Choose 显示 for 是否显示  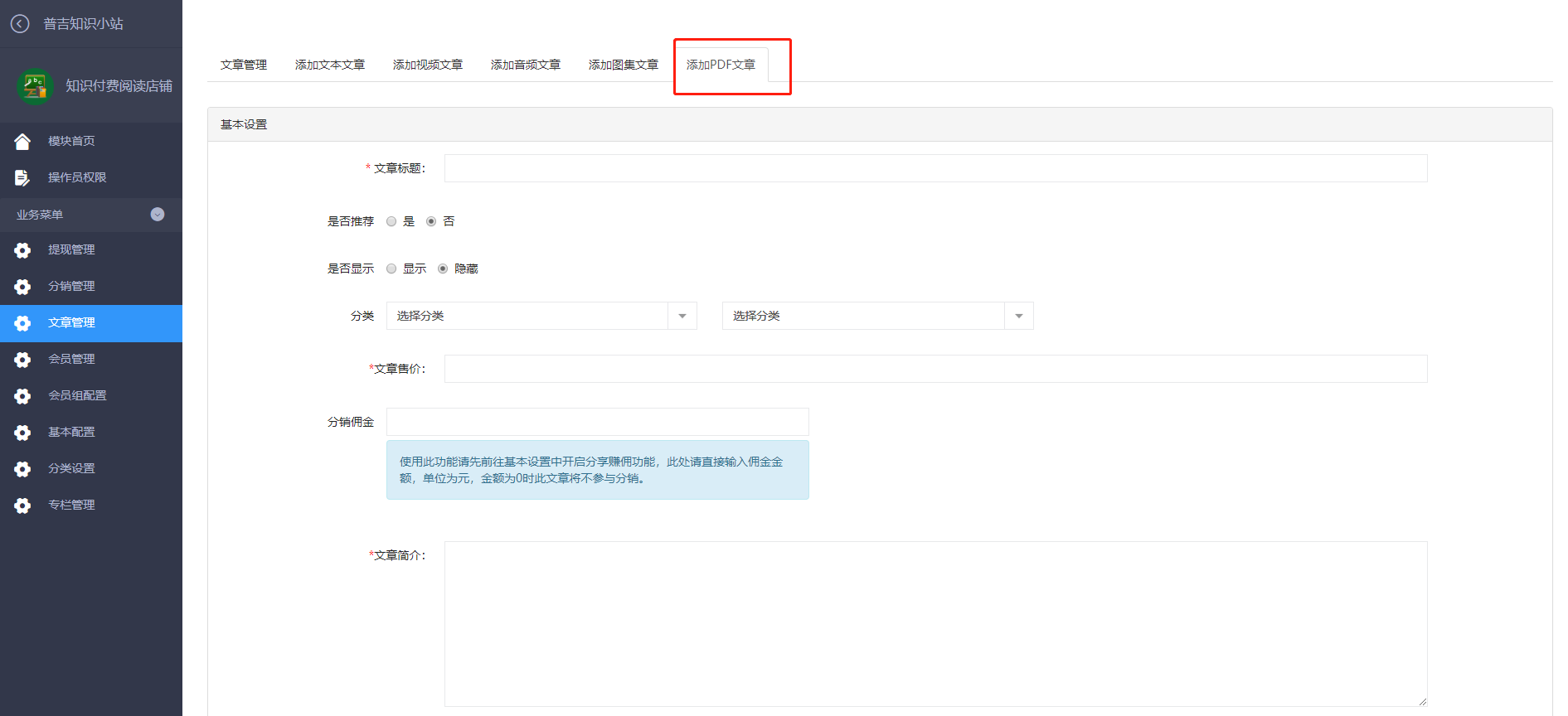[391, 268]
